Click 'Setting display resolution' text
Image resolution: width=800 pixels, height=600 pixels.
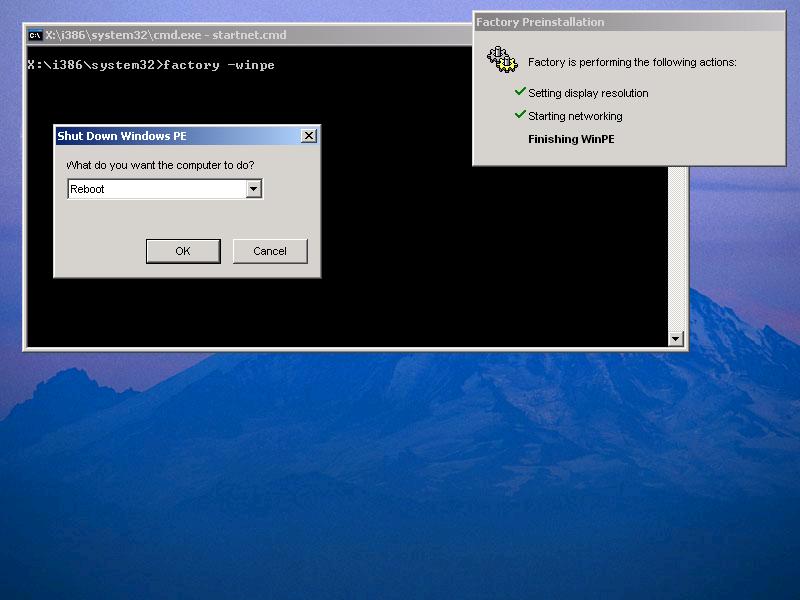(x=588, y=93)
